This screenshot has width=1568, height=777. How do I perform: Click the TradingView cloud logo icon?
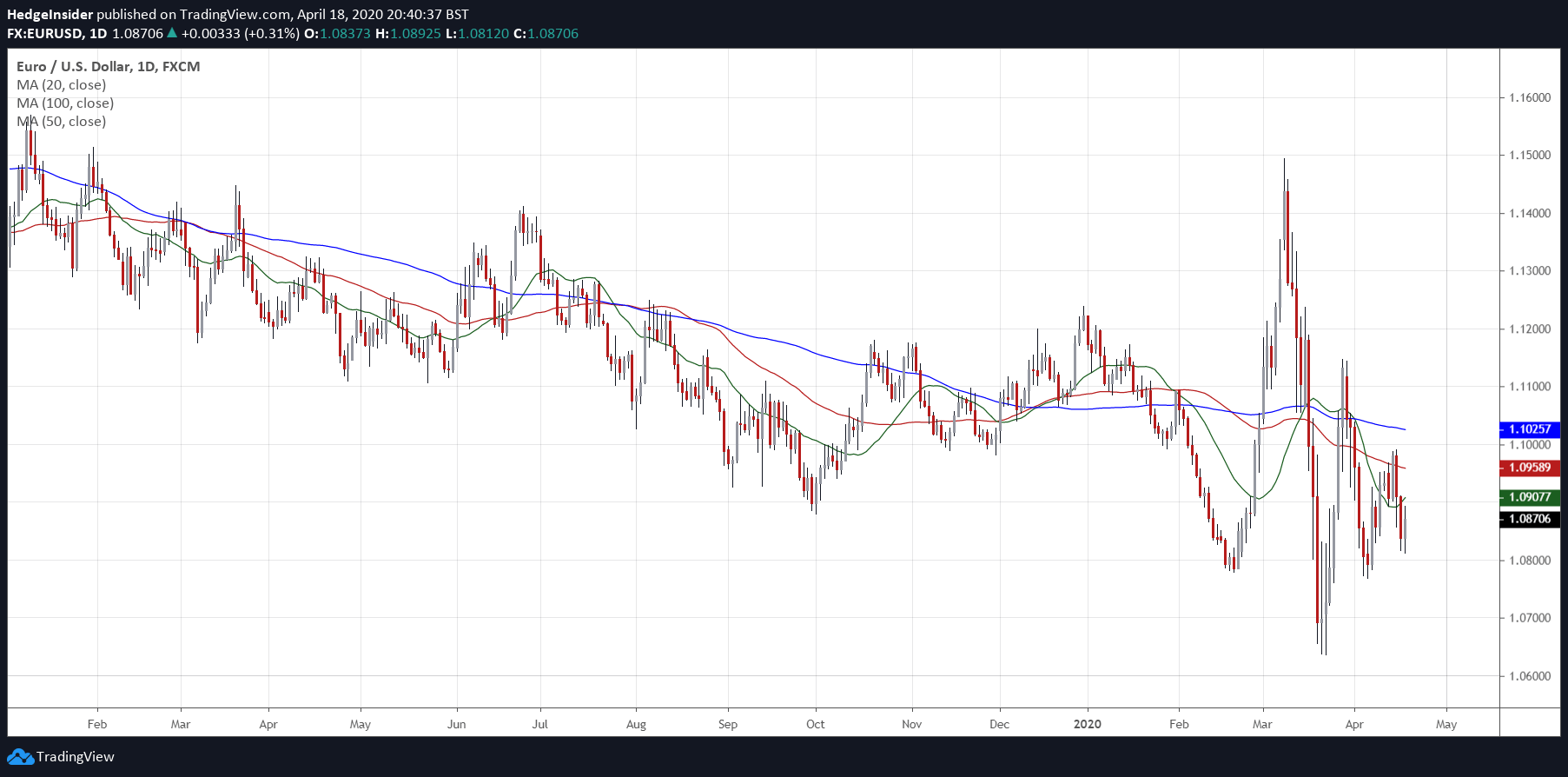pyautogui.click(x=20, y=757)
